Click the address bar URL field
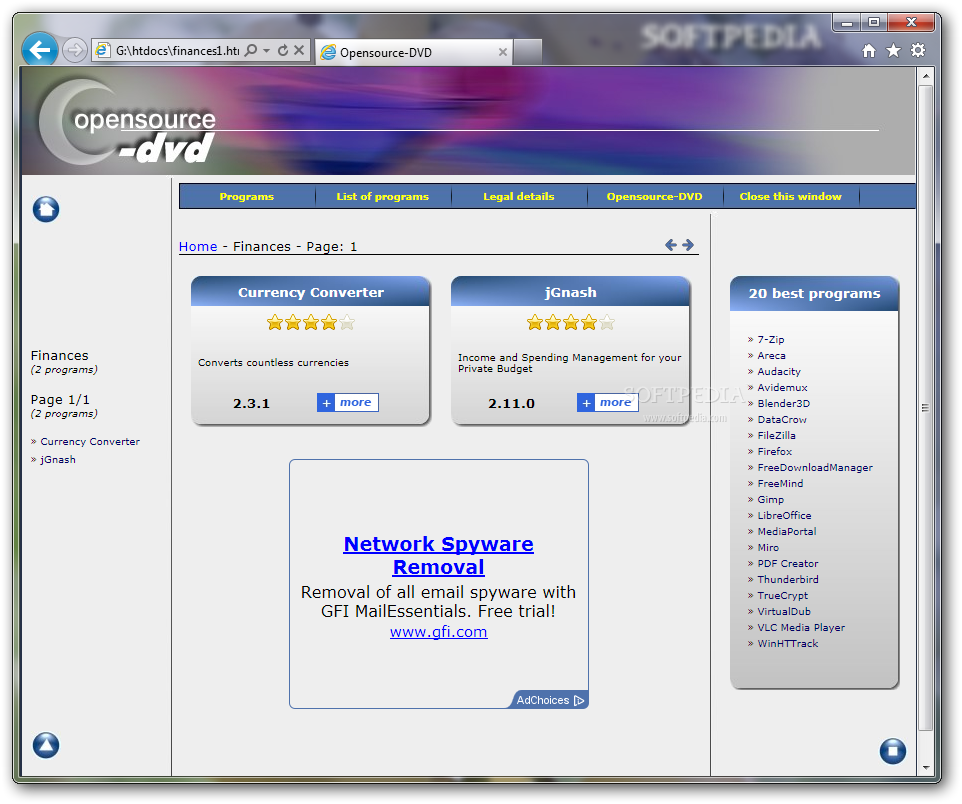 [177, 50]
